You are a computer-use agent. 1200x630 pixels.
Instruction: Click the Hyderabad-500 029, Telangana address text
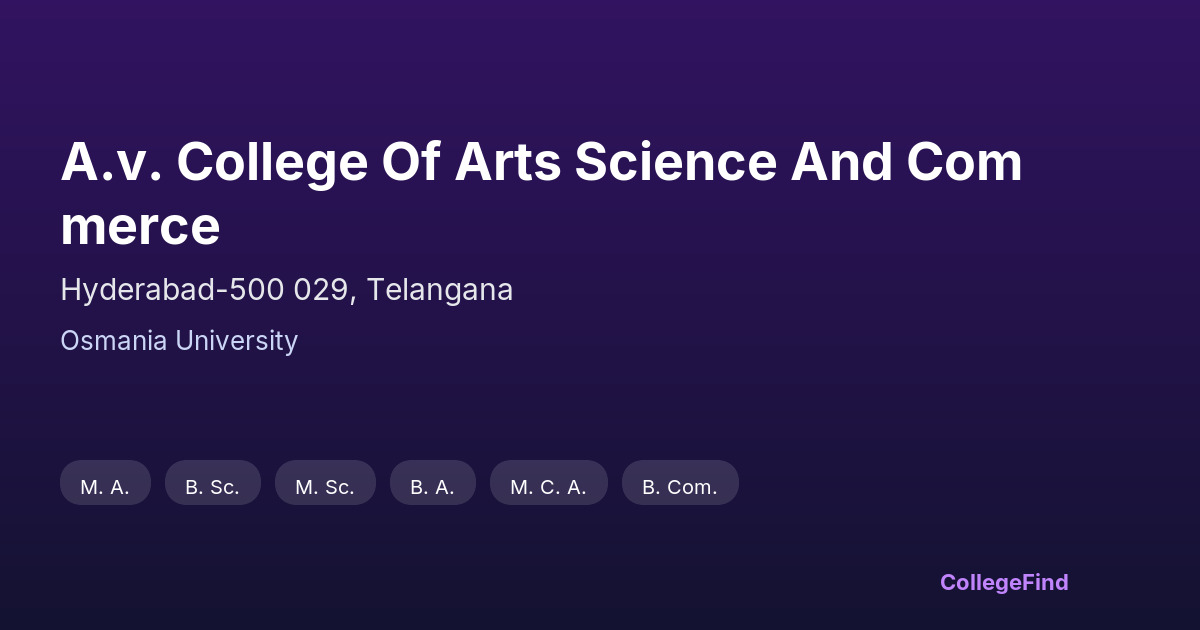pyautogui.click(x=286, y=290)
